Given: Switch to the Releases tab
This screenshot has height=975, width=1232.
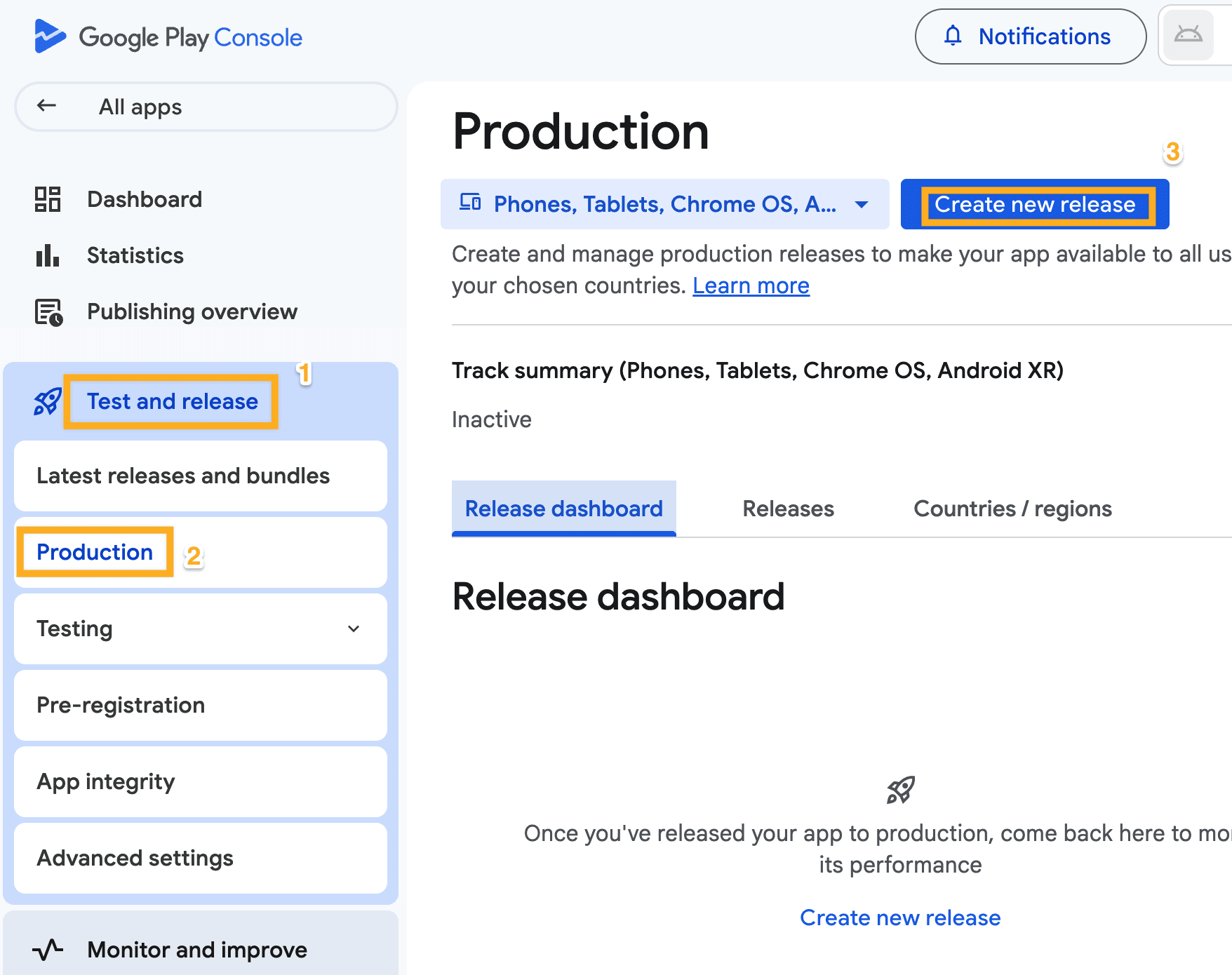Looking at the screenshot, I should [788, 509].
